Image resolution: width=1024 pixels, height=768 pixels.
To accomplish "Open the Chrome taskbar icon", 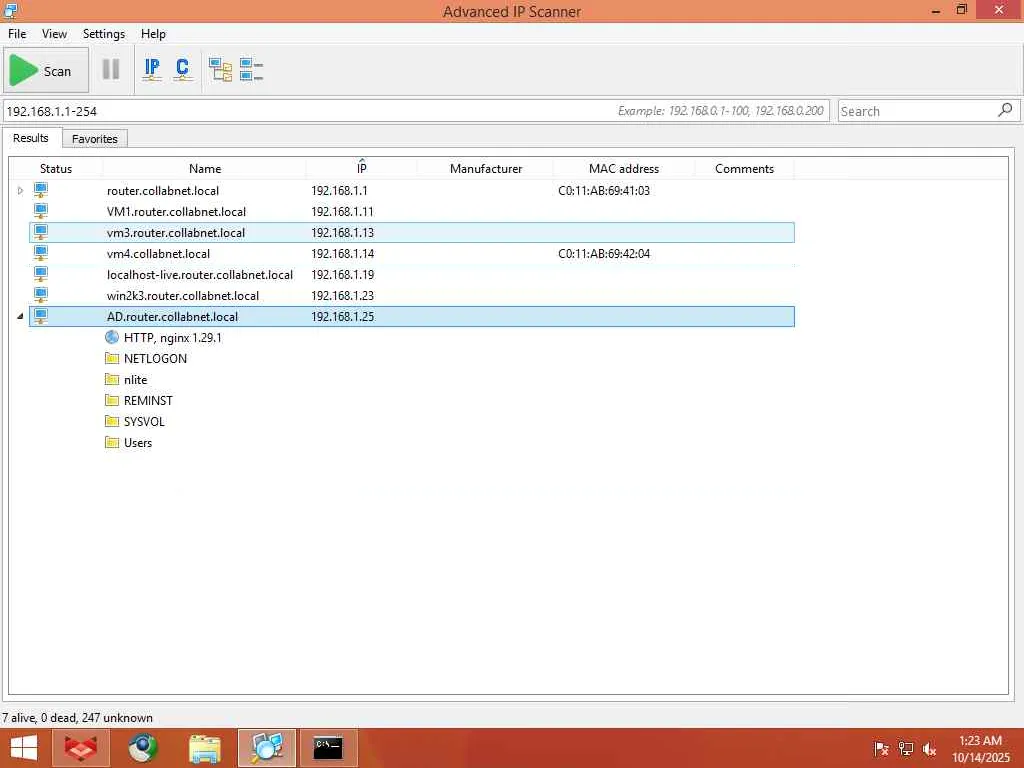I will point(143,748).
